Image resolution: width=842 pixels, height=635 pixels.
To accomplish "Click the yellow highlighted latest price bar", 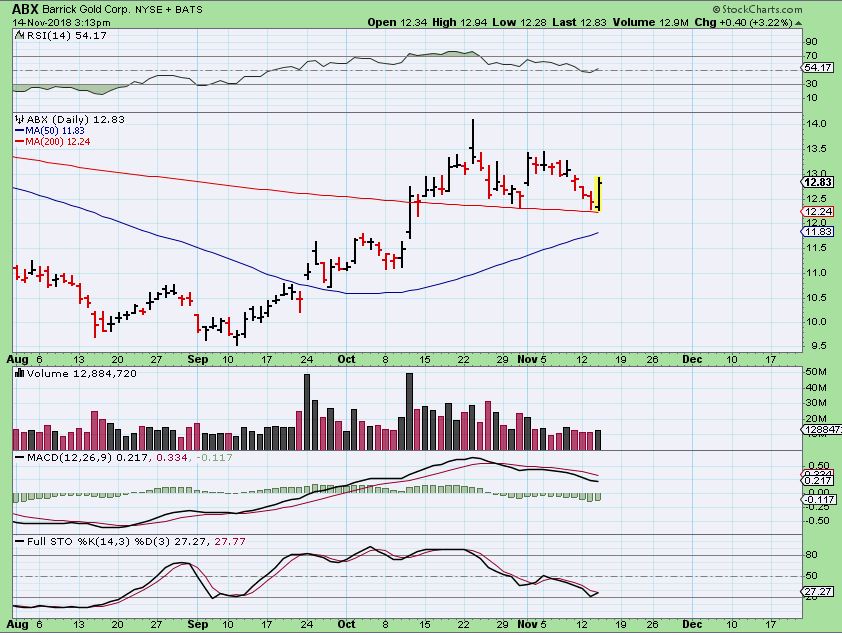I will click(x=598, y=194).
